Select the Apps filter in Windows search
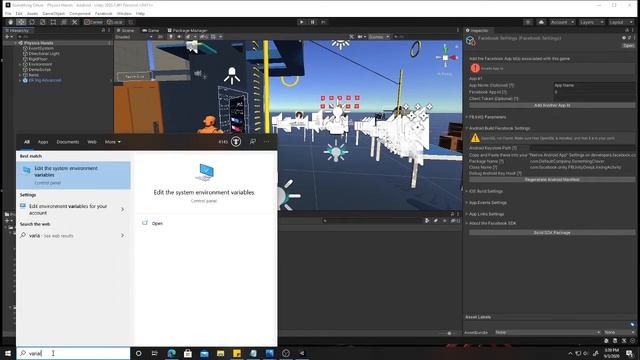The height and width of the screenshot is (360, 640). (x=43, y=142)
